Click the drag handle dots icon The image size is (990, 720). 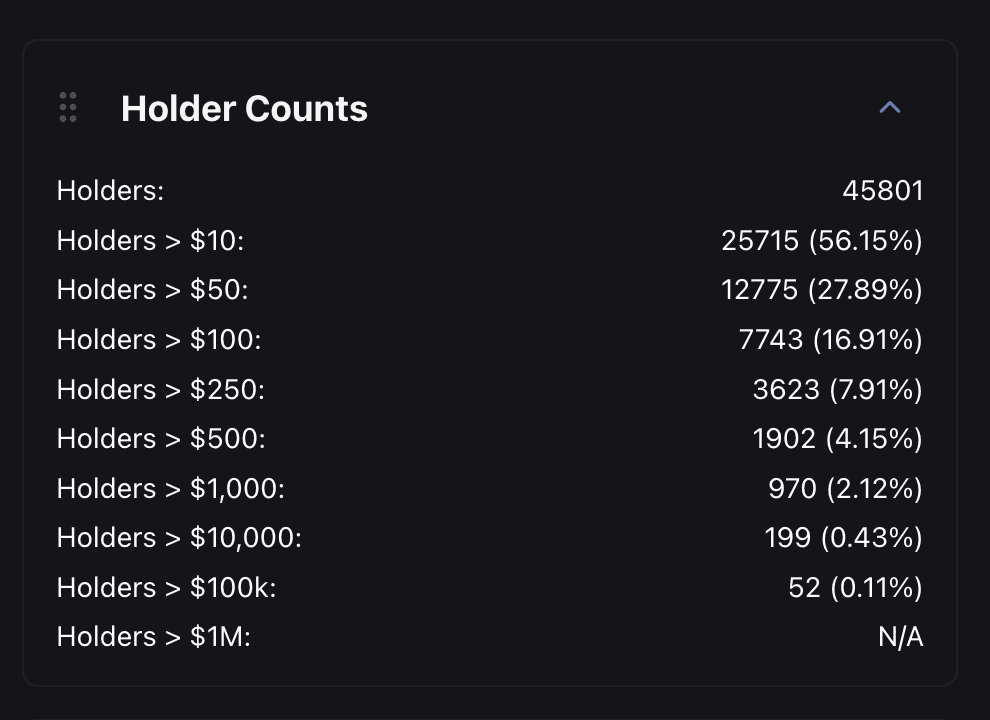tap(68, 107)
